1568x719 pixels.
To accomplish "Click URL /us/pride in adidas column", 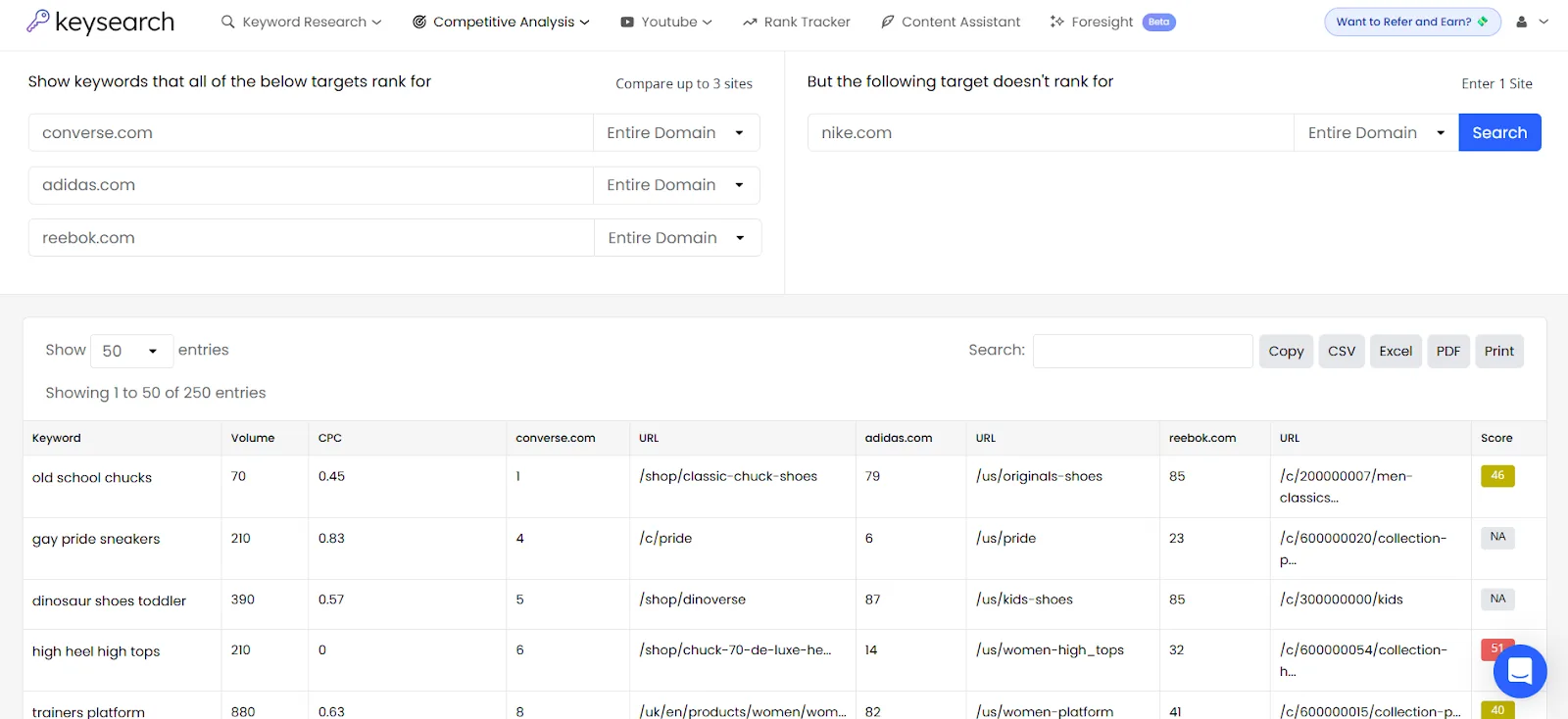I will (1005, 538).
